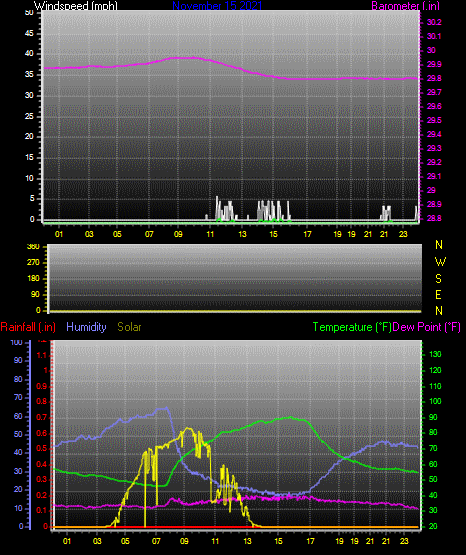
Task: Click windspeed axis value "45"
Action: tap(29, 34)
